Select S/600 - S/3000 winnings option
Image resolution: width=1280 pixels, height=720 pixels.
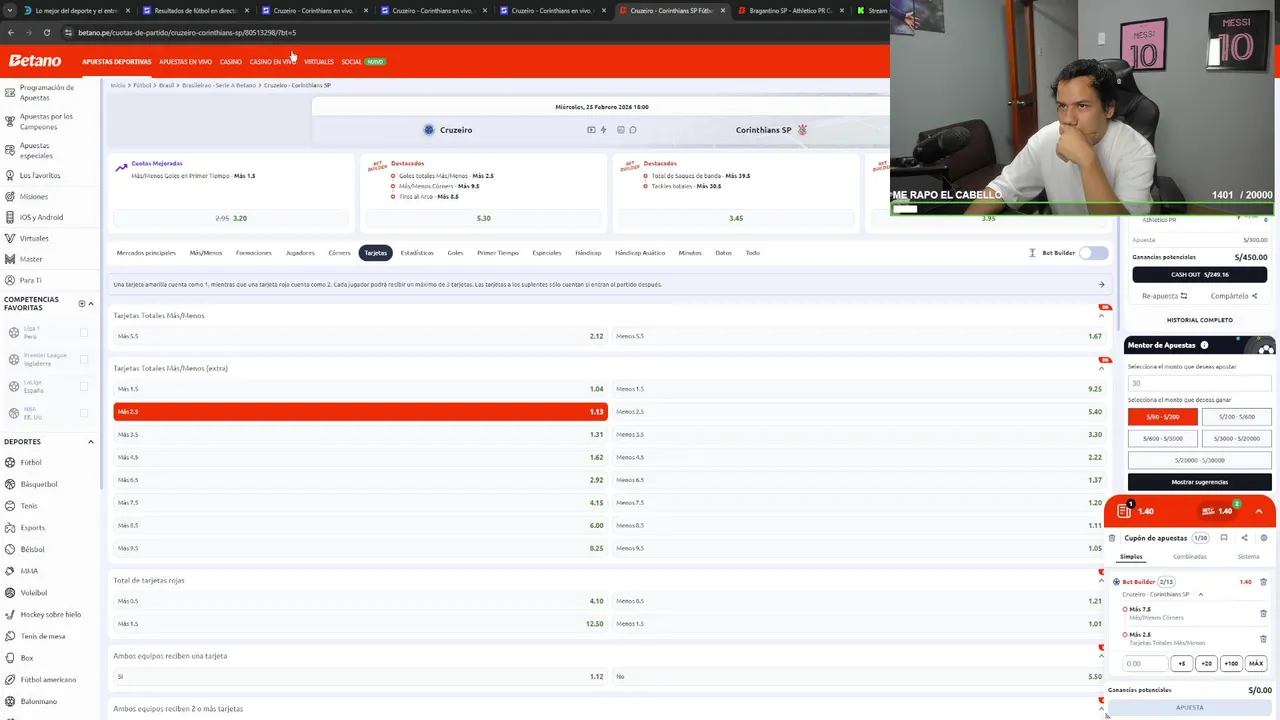[x=1162, y=439]
